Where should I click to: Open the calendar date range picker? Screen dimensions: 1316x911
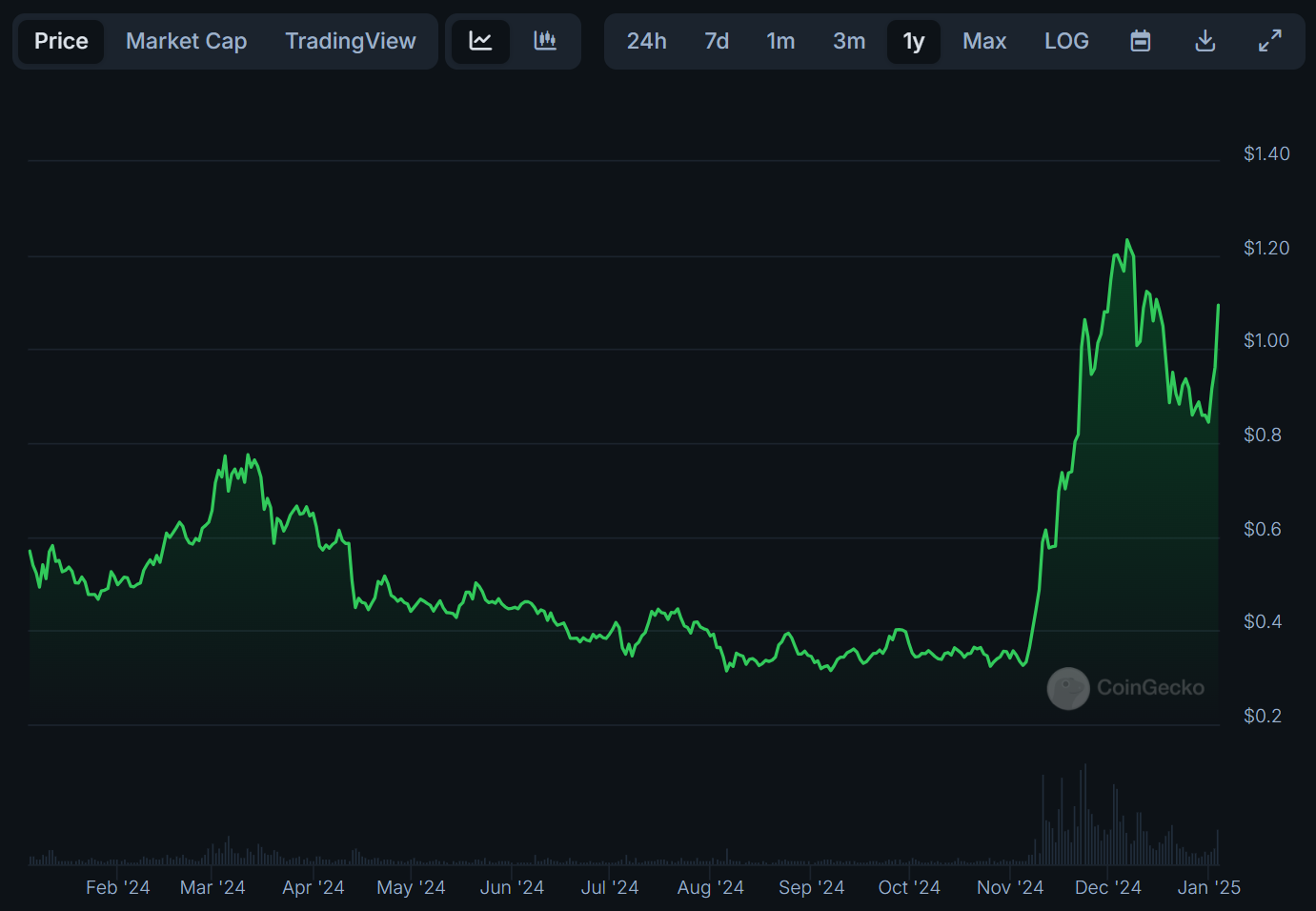coord(1141,41)
